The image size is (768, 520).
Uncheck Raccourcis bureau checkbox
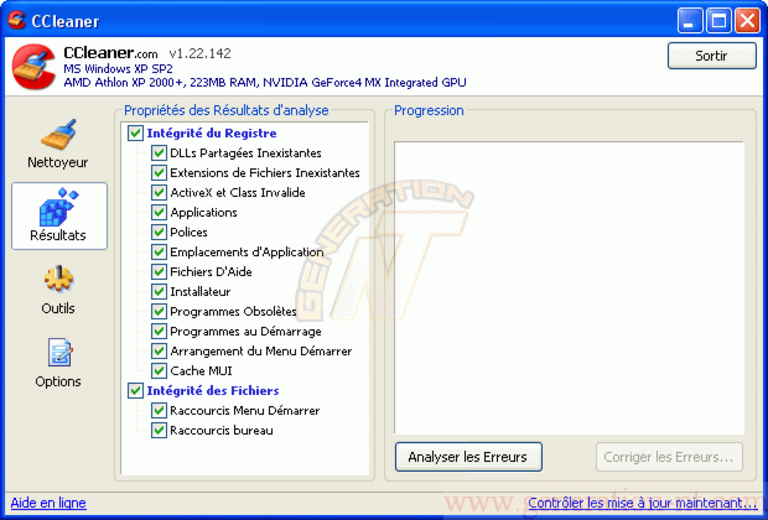click(x=158, y=430)
